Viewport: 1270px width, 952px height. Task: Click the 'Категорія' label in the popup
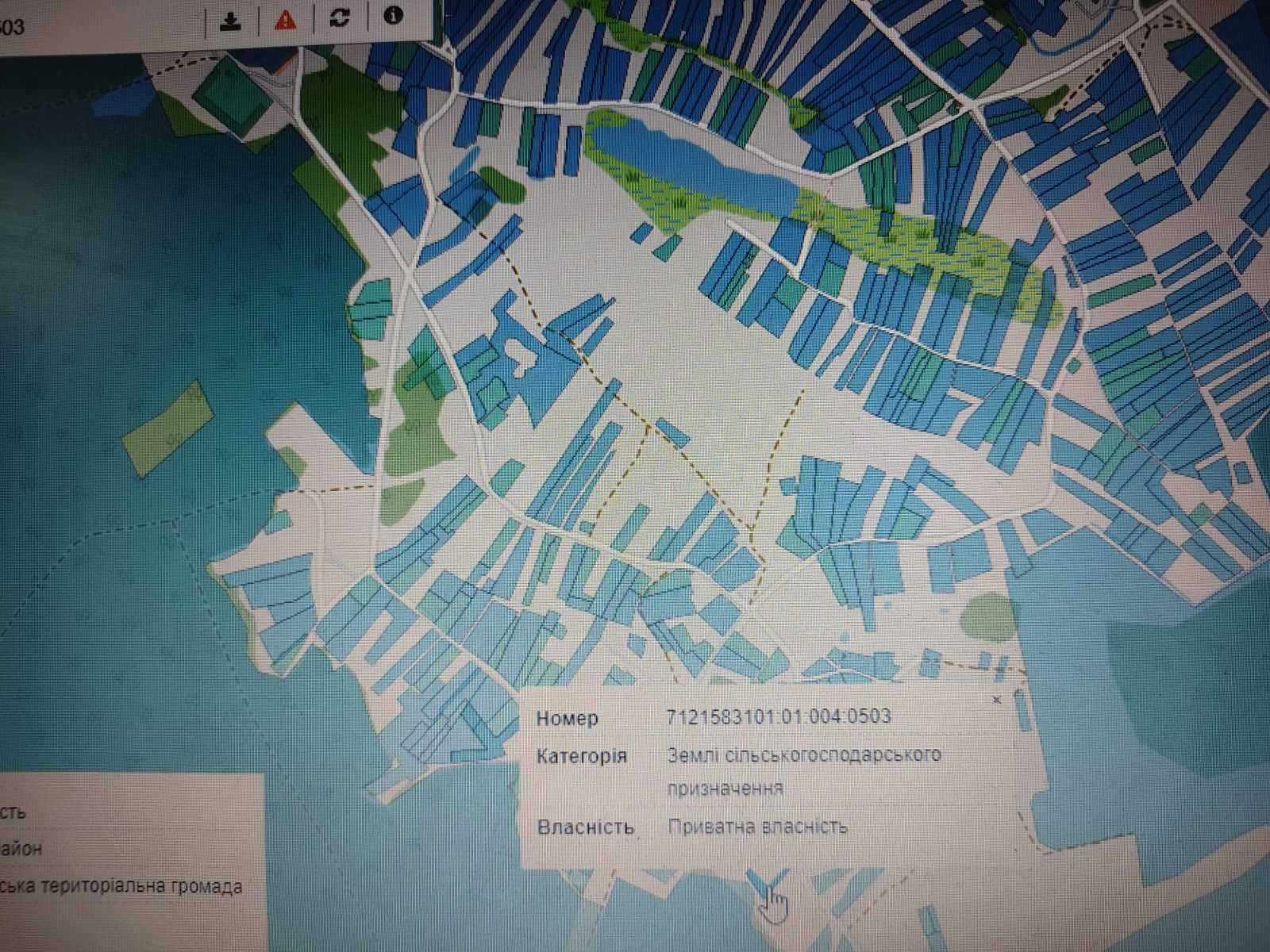pos(582,756)
